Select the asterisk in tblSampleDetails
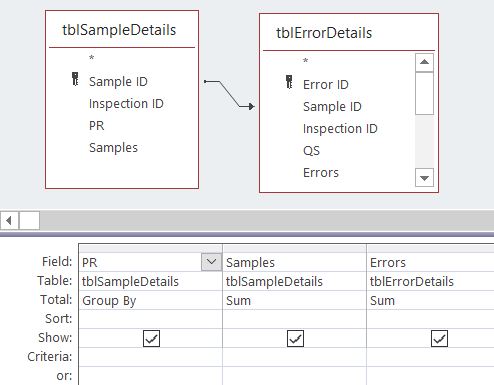The image size is (494, 385). 92,59
